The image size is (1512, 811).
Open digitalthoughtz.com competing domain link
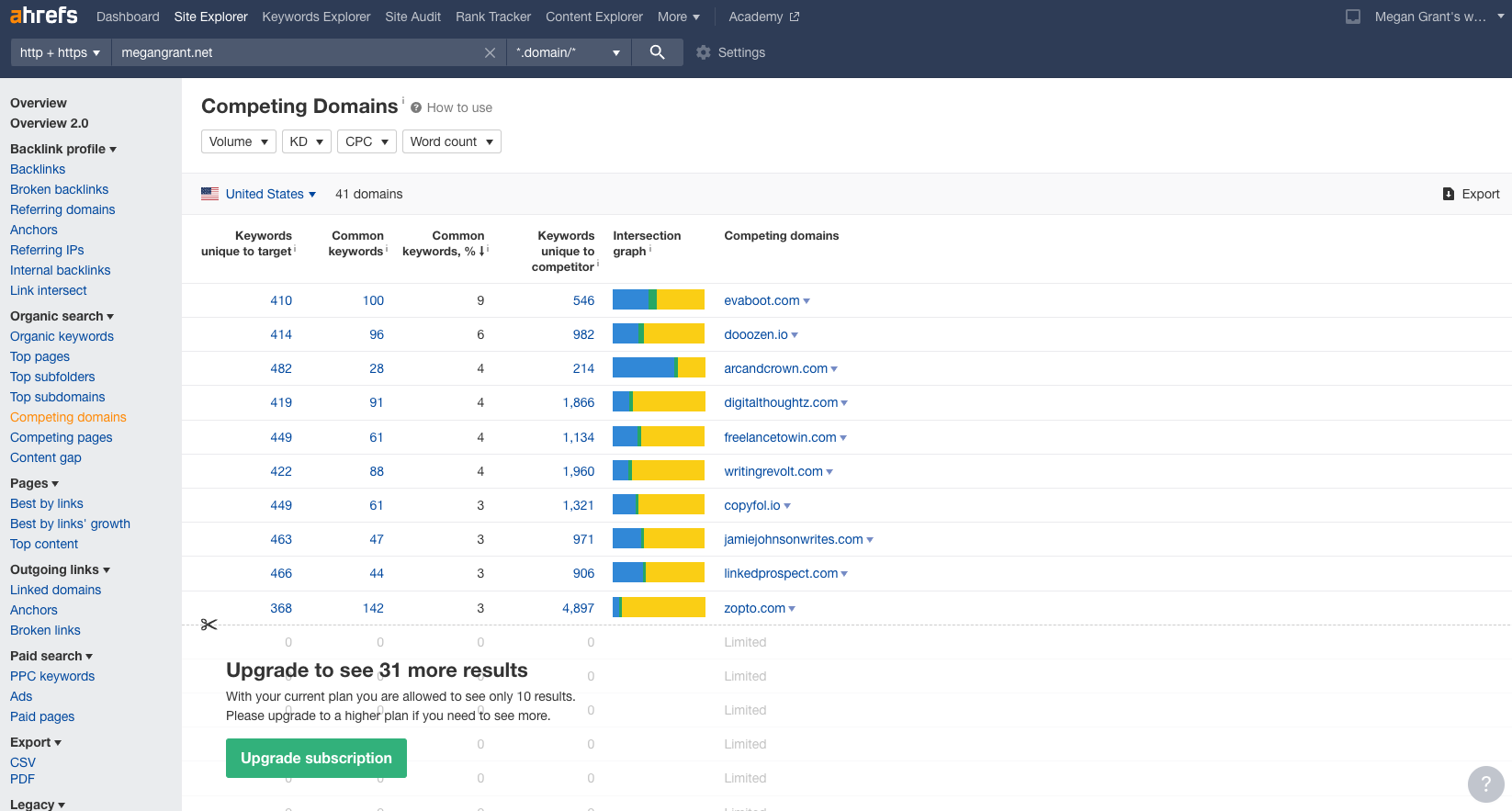click(x=781, y=402)
